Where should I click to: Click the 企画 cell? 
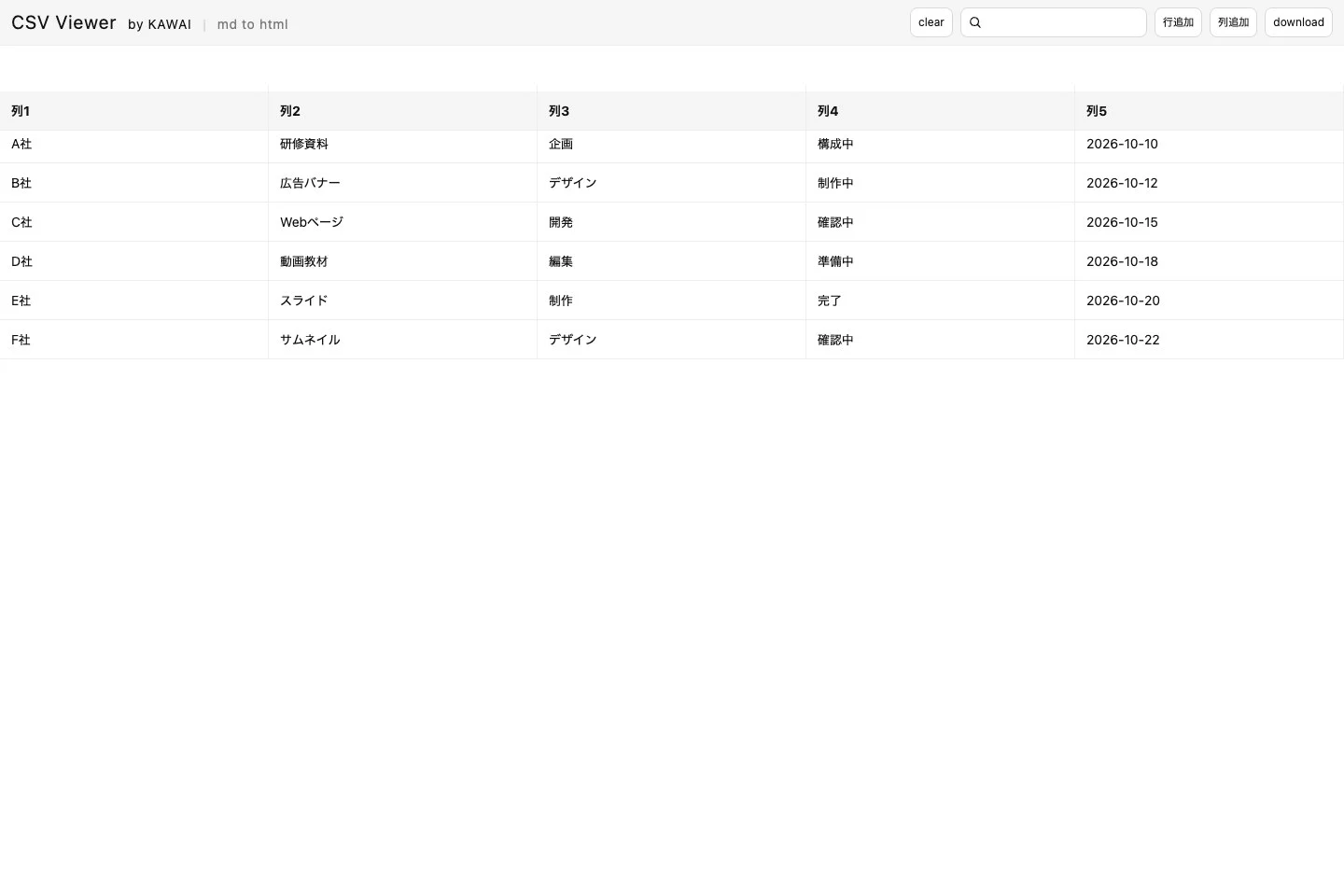(x=672, y=147)
